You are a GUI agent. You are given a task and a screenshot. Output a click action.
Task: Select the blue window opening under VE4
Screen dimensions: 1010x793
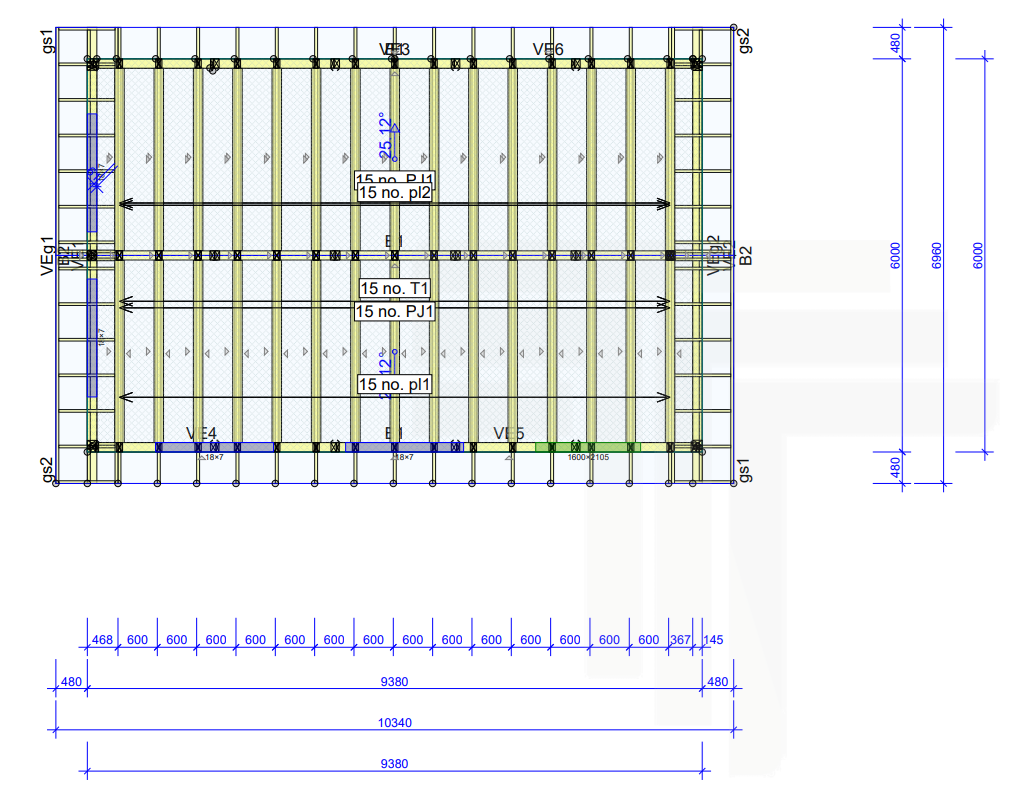[216, 447]
